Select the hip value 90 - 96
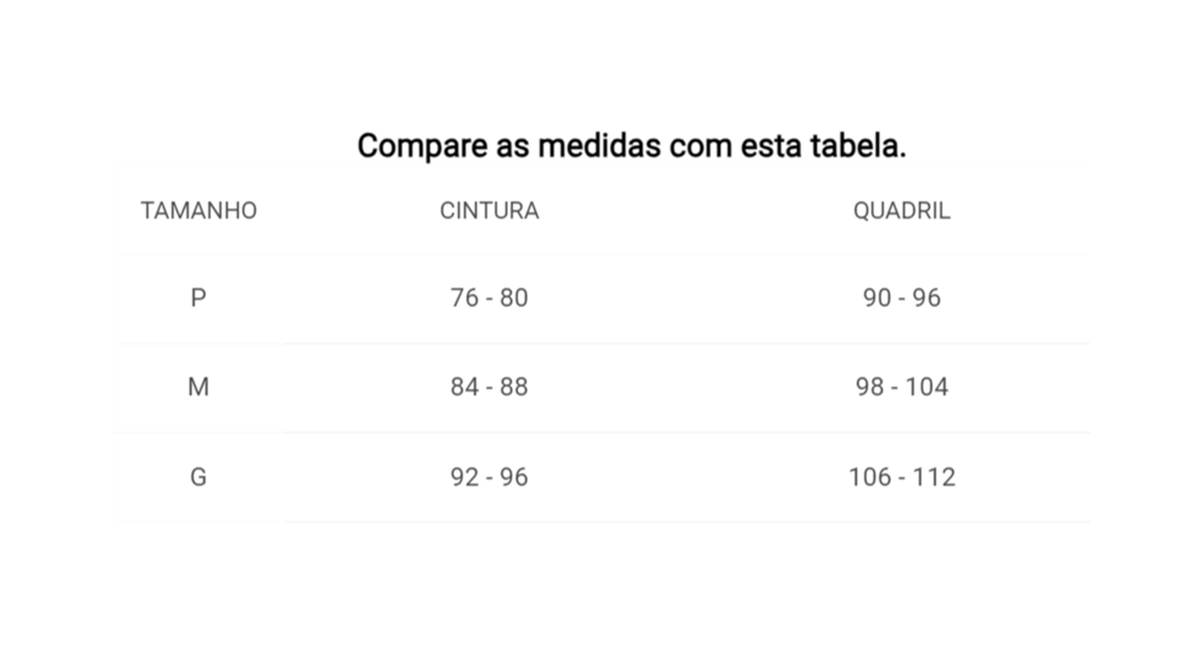This screenshot has height=655, width=1200. [902, 298]
